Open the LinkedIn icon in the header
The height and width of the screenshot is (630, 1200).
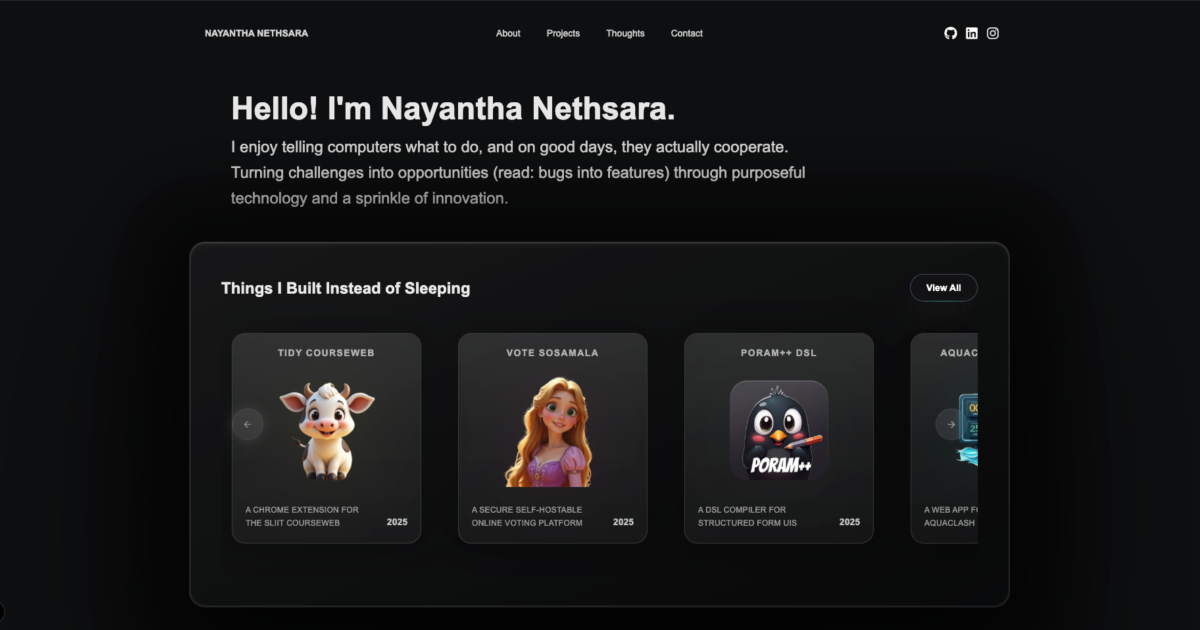tap(971, 32)
